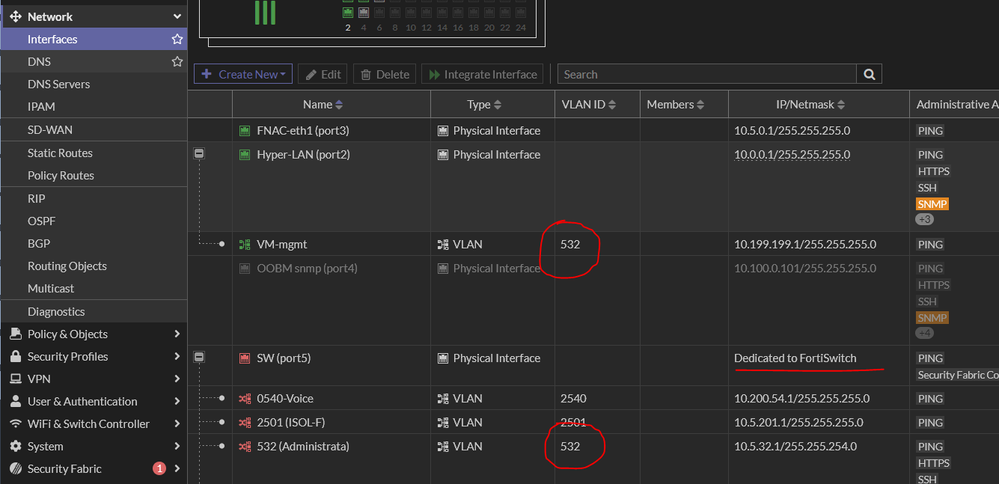Click the search magnifier icon
This screenshot has width=999, height=484.
pos(869,75)
